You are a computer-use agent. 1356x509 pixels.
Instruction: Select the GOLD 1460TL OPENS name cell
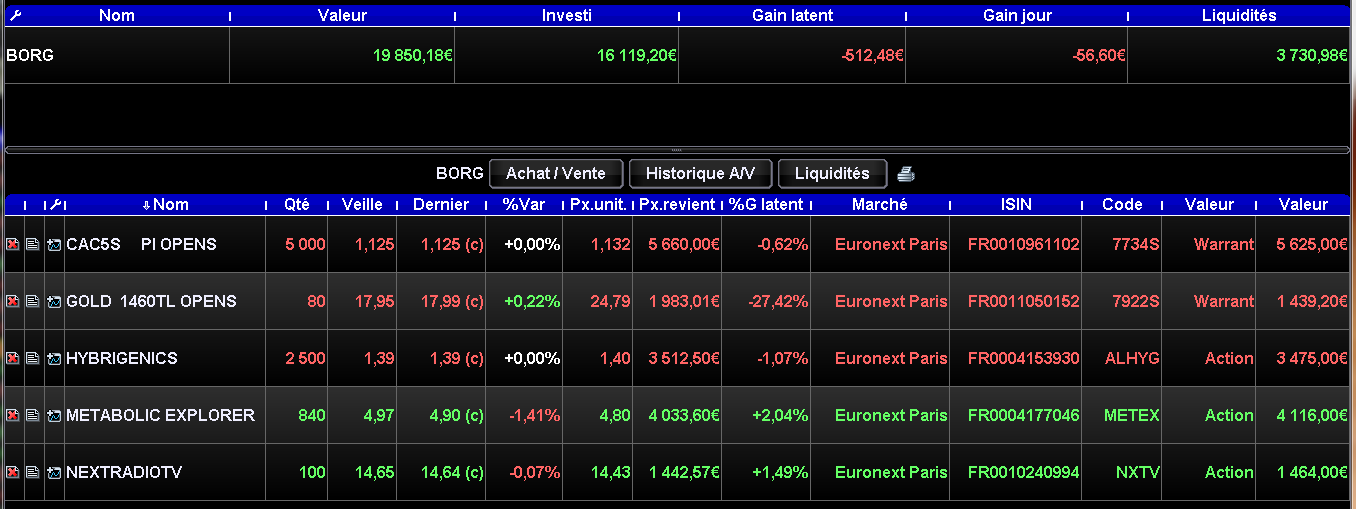(x=165, y=302)
